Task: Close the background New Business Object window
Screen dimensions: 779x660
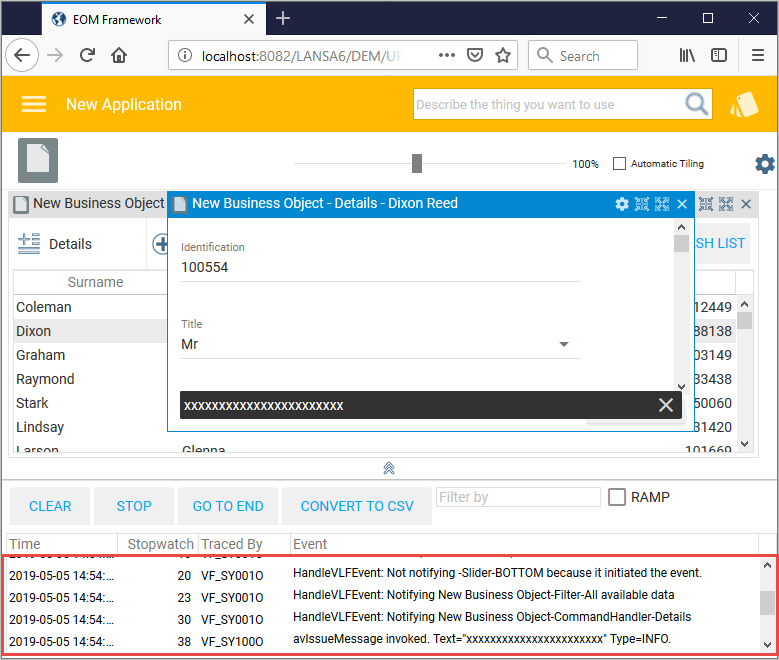Action: [746, 204]
